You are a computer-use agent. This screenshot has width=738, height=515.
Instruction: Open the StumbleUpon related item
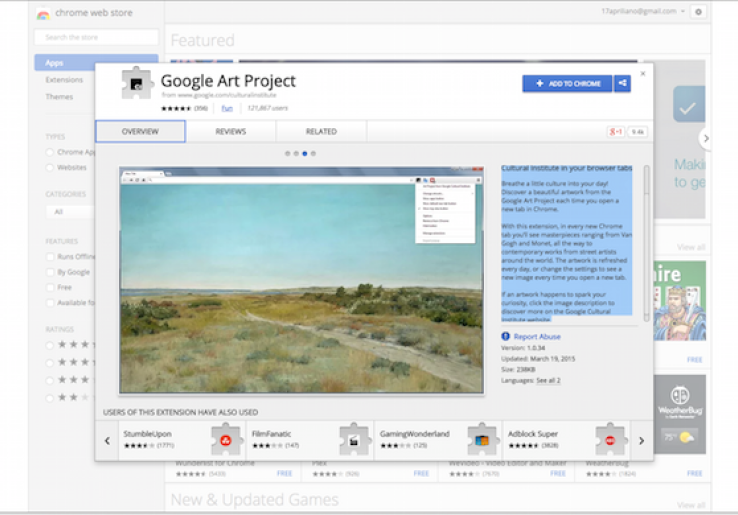coord(182,440)
